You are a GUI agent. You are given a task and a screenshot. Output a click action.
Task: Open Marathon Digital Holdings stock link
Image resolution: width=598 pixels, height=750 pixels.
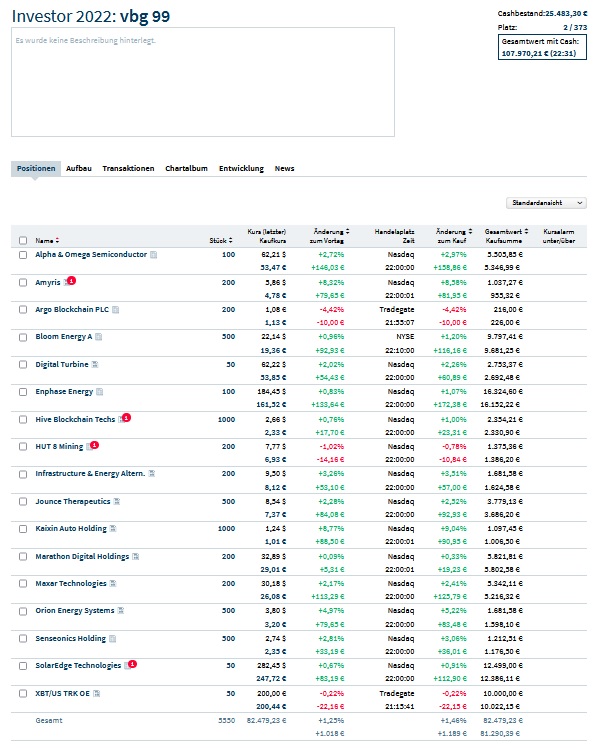point(82,557)
